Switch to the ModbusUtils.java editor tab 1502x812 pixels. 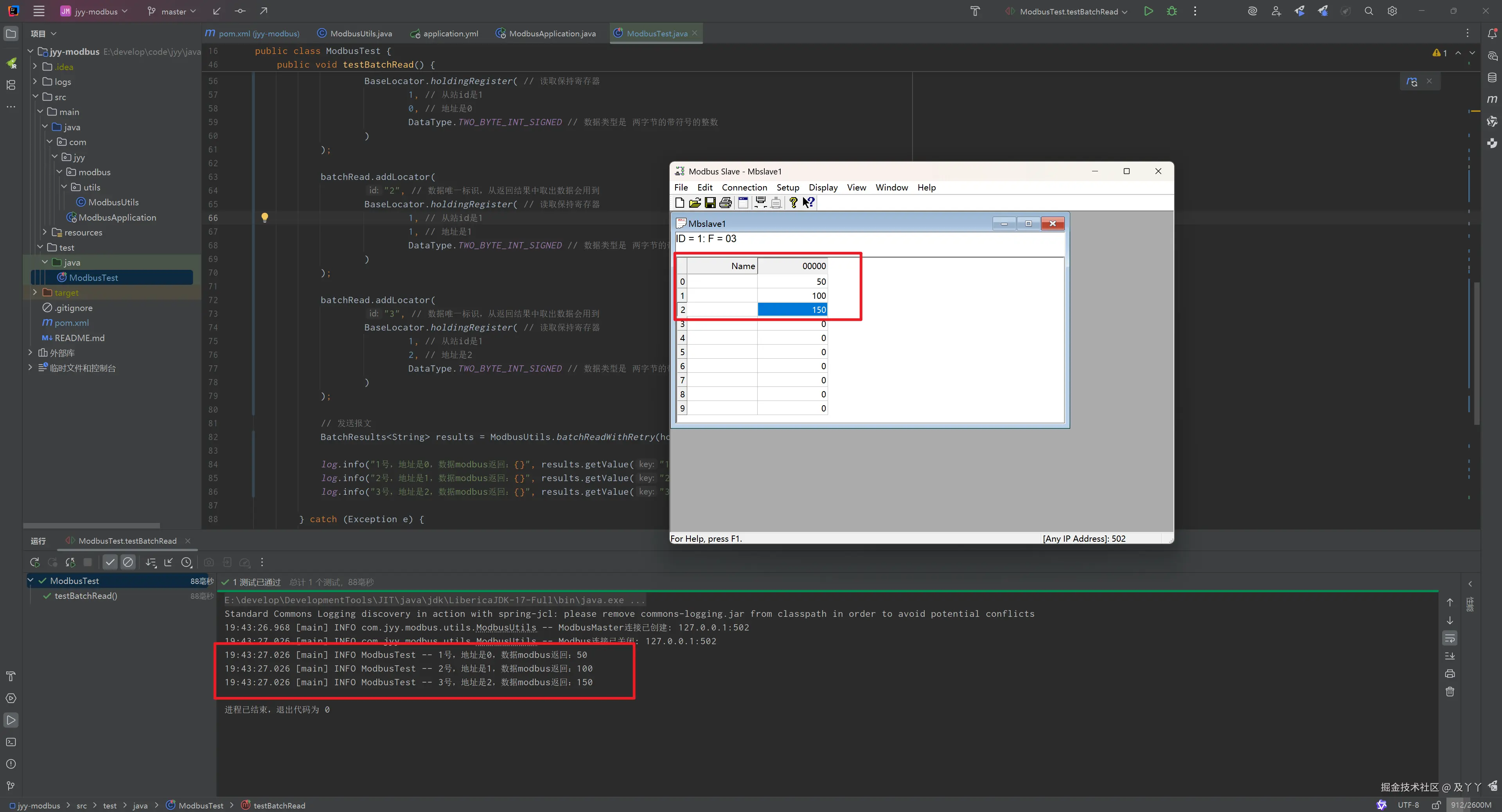point(360,33)
